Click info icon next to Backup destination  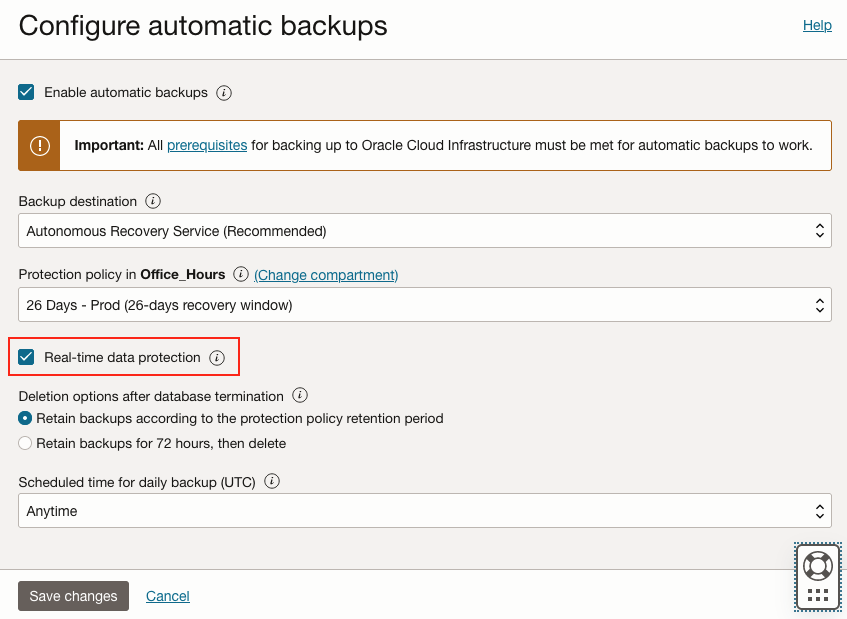[x=153, y=201]
